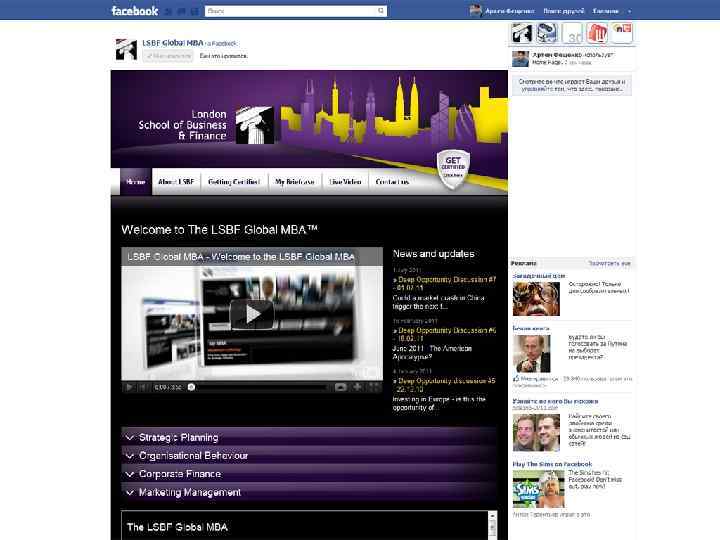The height and width of the screenshot is (540, 720).
Task: Toggle video popout icon in player controls
Action: 341,388
